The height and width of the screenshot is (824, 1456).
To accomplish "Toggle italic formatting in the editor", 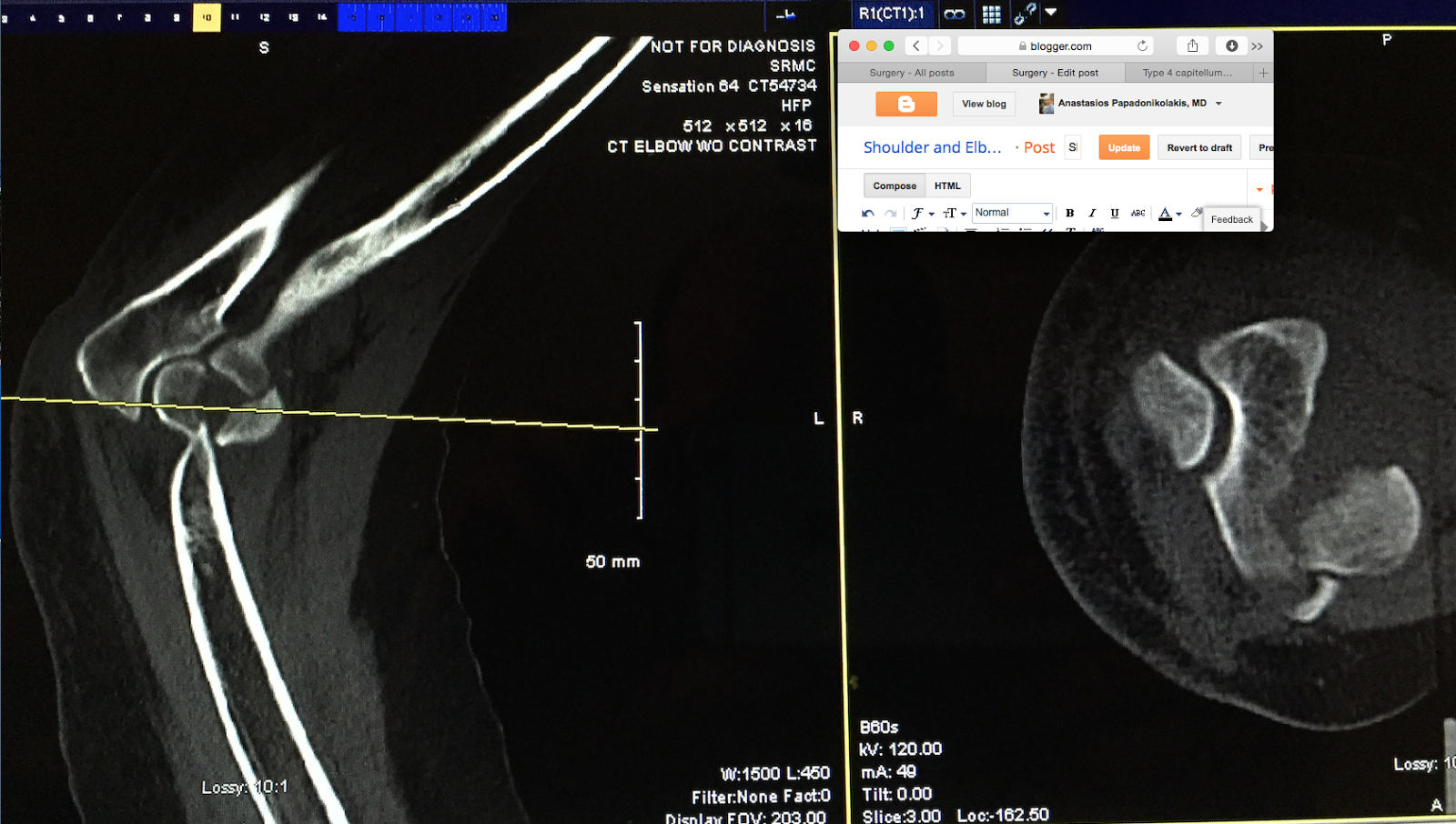I will point(1092,213).
